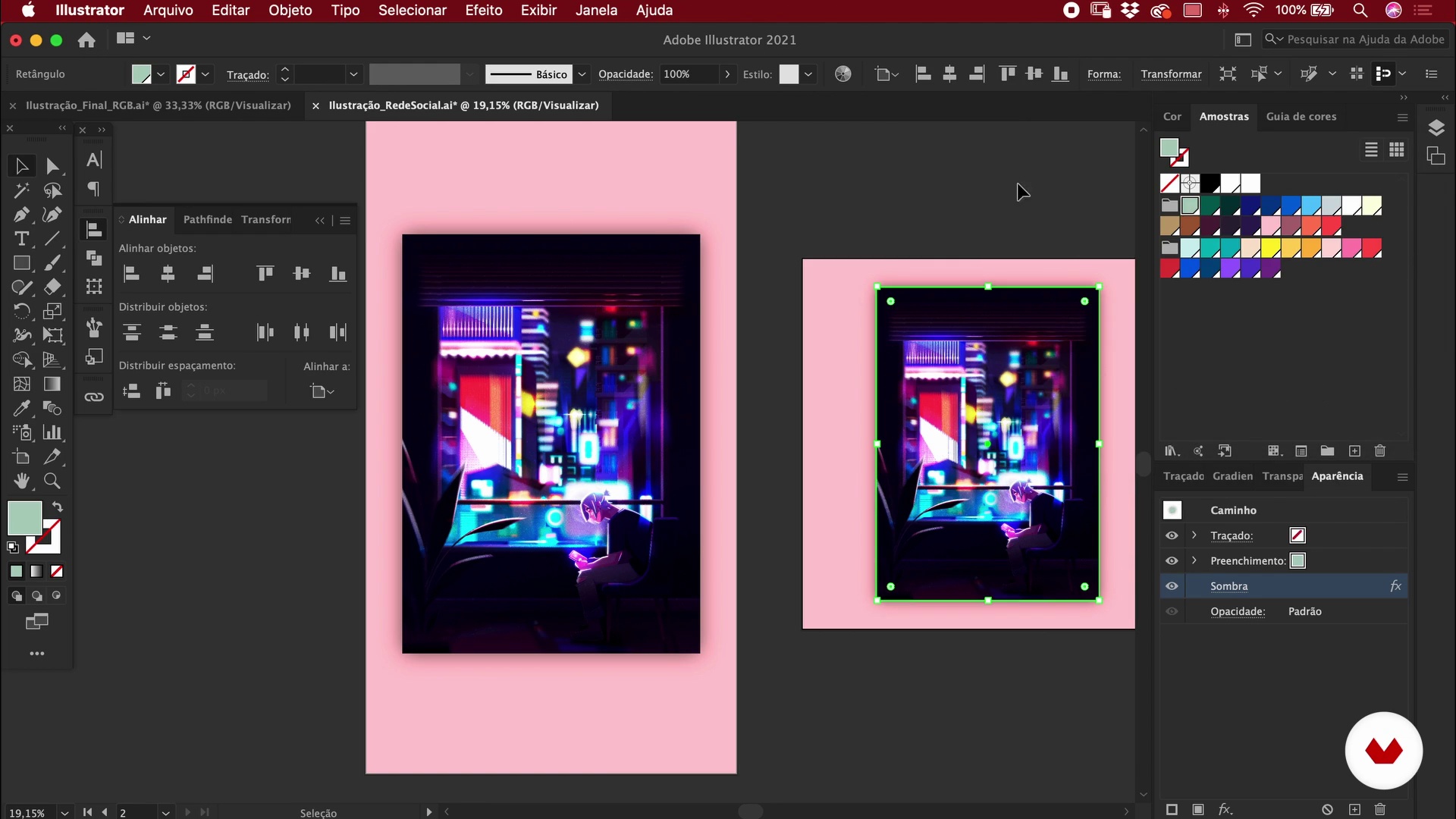This screenshot has width=1456, height=819.
Task: Open artboard number dropdown
Action: coord(165,812)
